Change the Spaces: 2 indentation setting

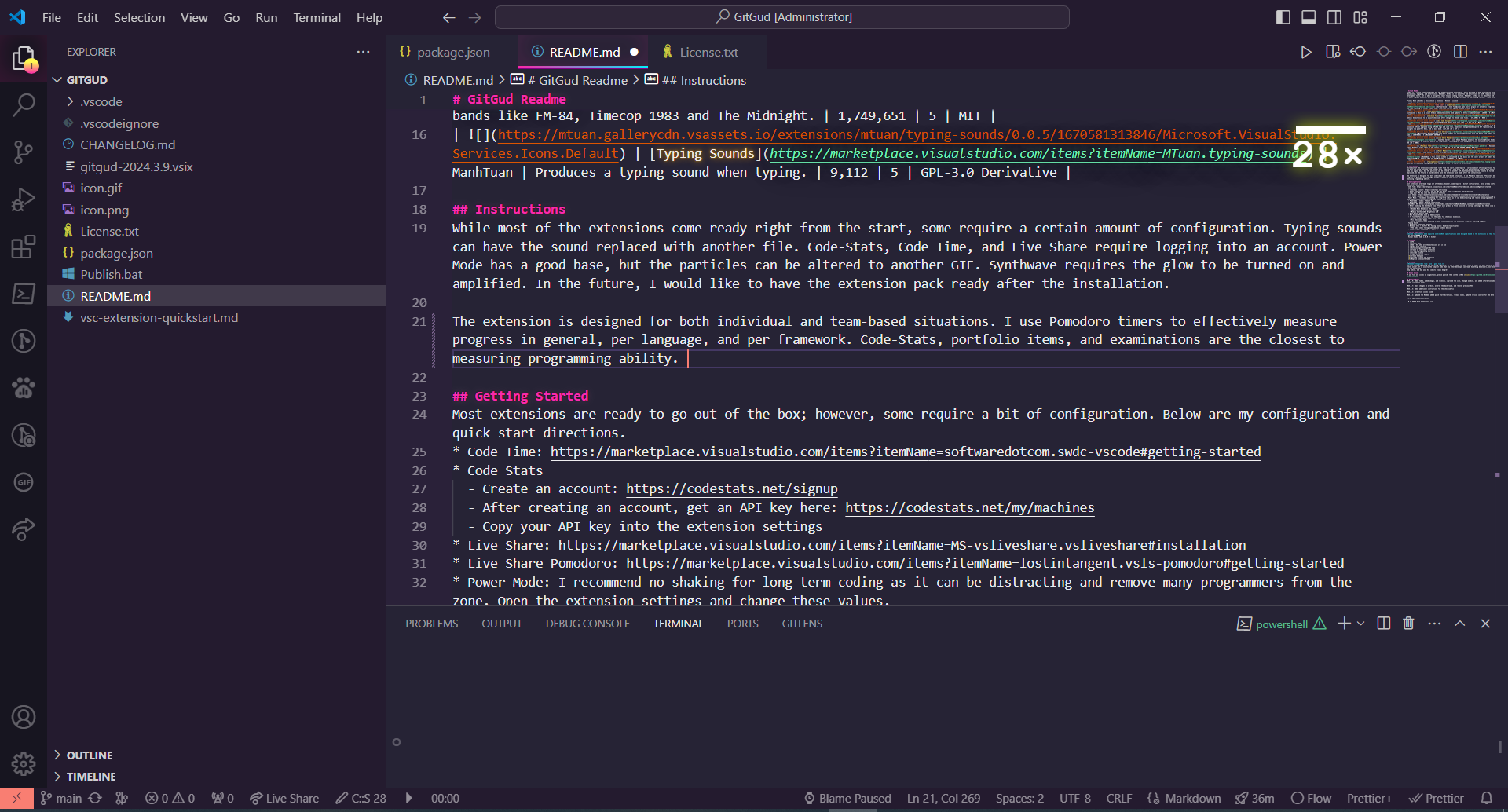tap(1019, 798)
